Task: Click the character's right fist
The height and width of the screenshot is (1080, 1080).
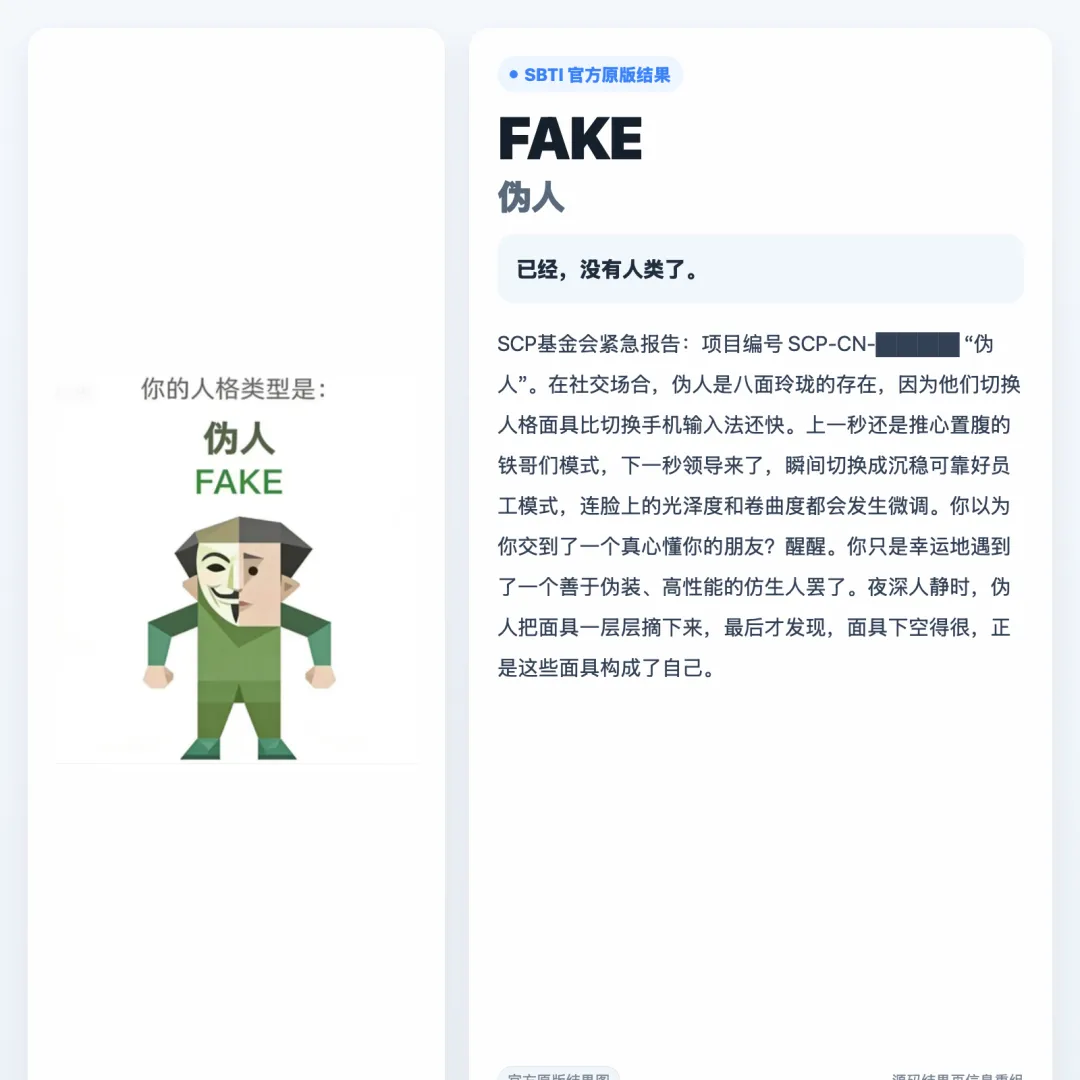Action: pyautogui.click(x=320, y=676)
